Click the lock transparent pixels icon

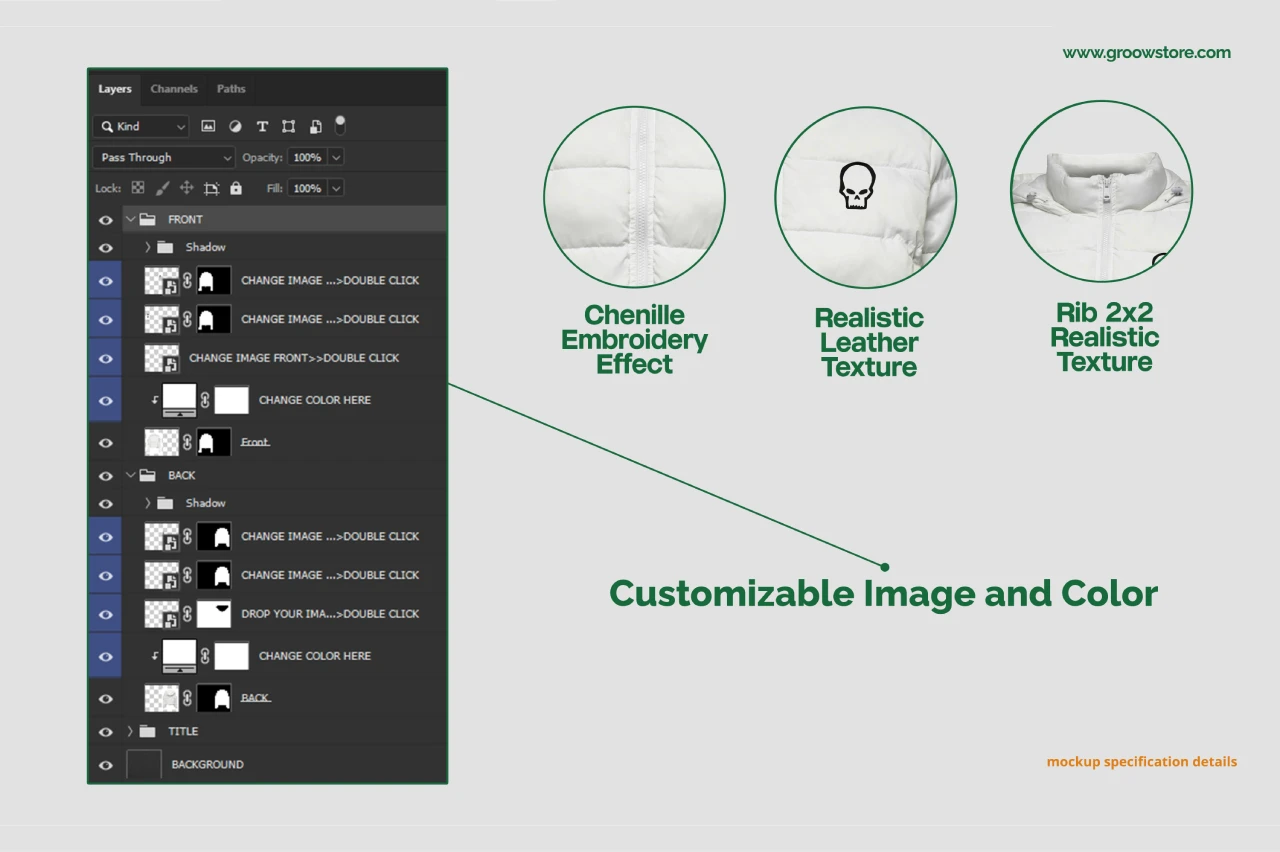138,188
